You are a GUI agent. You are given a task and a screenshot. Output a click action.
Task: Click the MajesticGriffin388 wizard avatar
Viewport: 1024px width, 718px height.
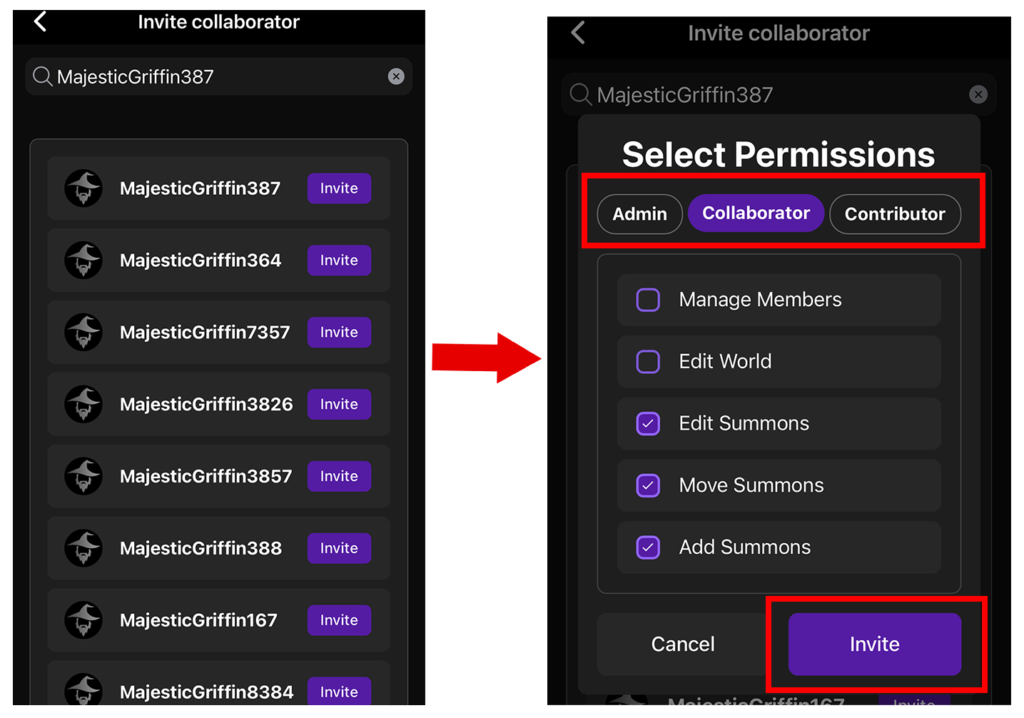(83, 548)
